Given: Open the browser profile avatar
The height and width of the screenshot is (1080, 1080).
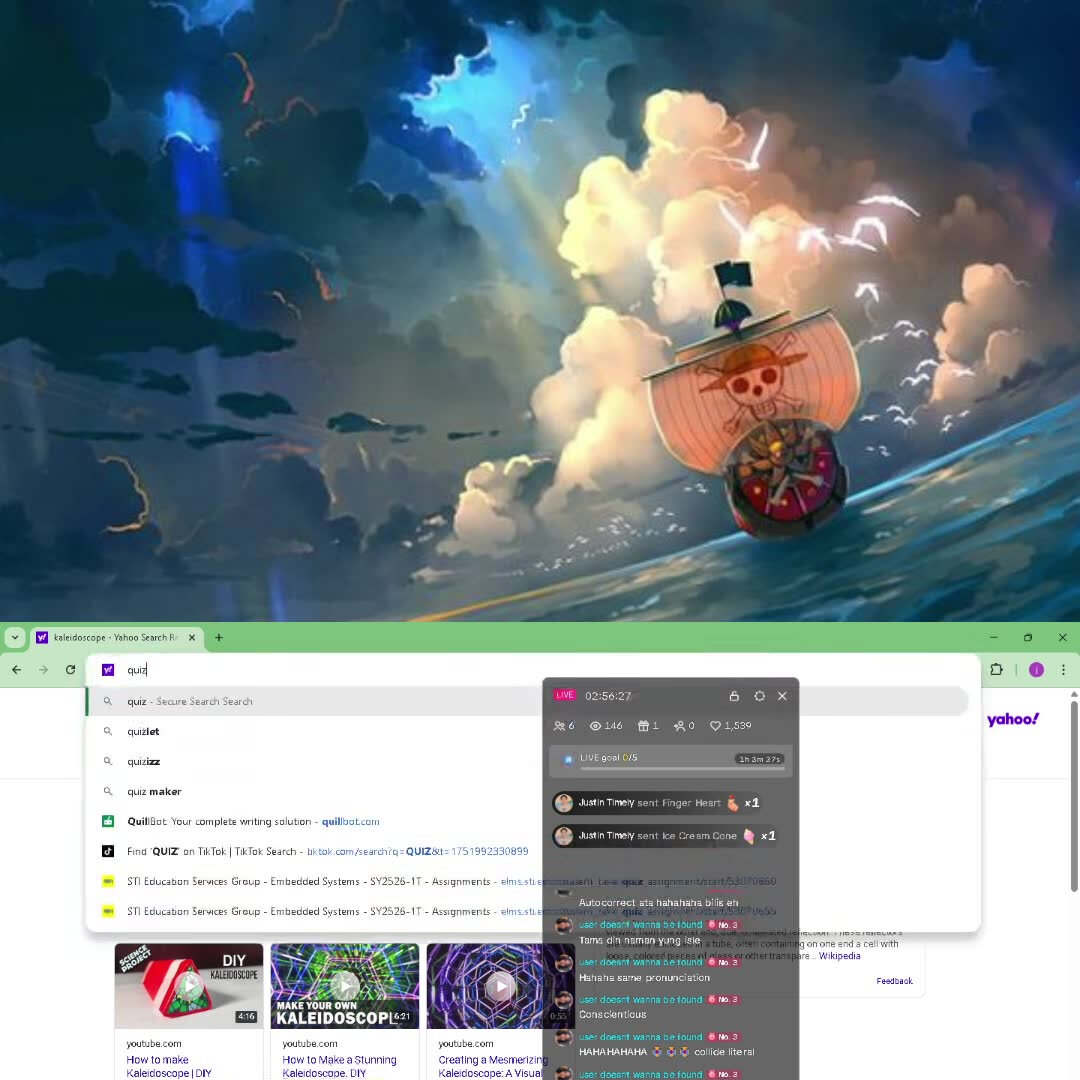Looking at the screenshot, I should click(x=1036, y=670).
